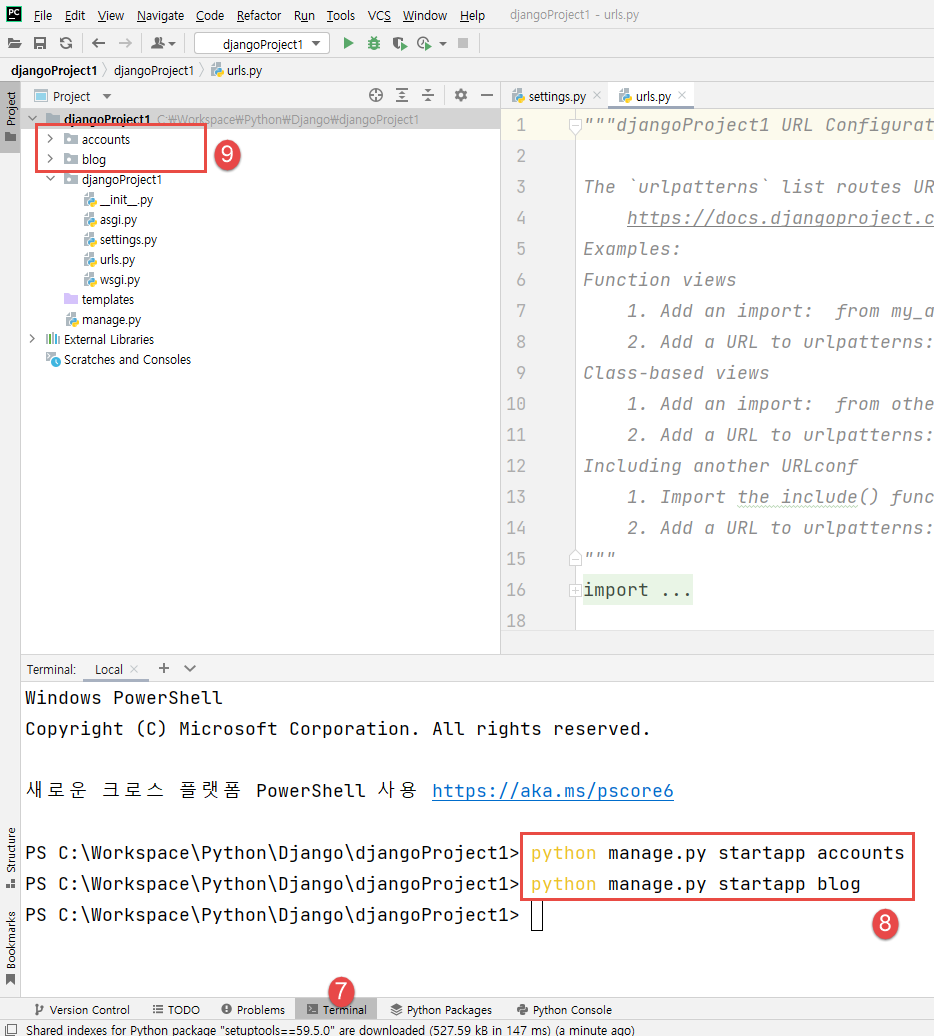Open the VCS menu
The height and width of the screenshot is (1036, 934).
pyautogui.click(x=379, y=15)
